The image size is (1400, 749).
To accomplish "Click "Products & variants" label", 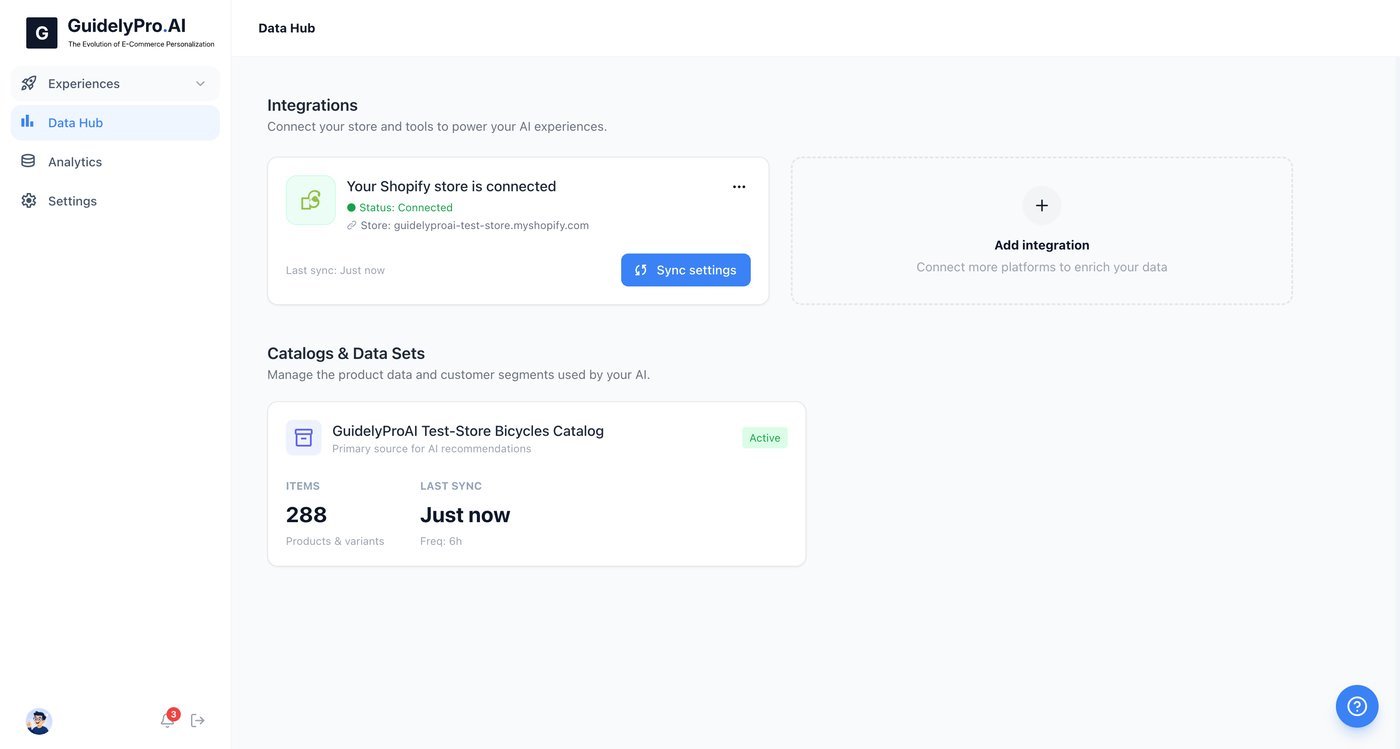I will click(335, 541).
